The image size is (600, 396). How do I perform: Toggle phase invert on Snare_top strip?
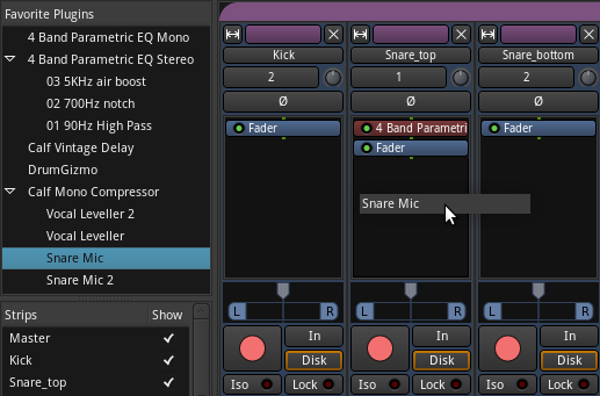411,101
